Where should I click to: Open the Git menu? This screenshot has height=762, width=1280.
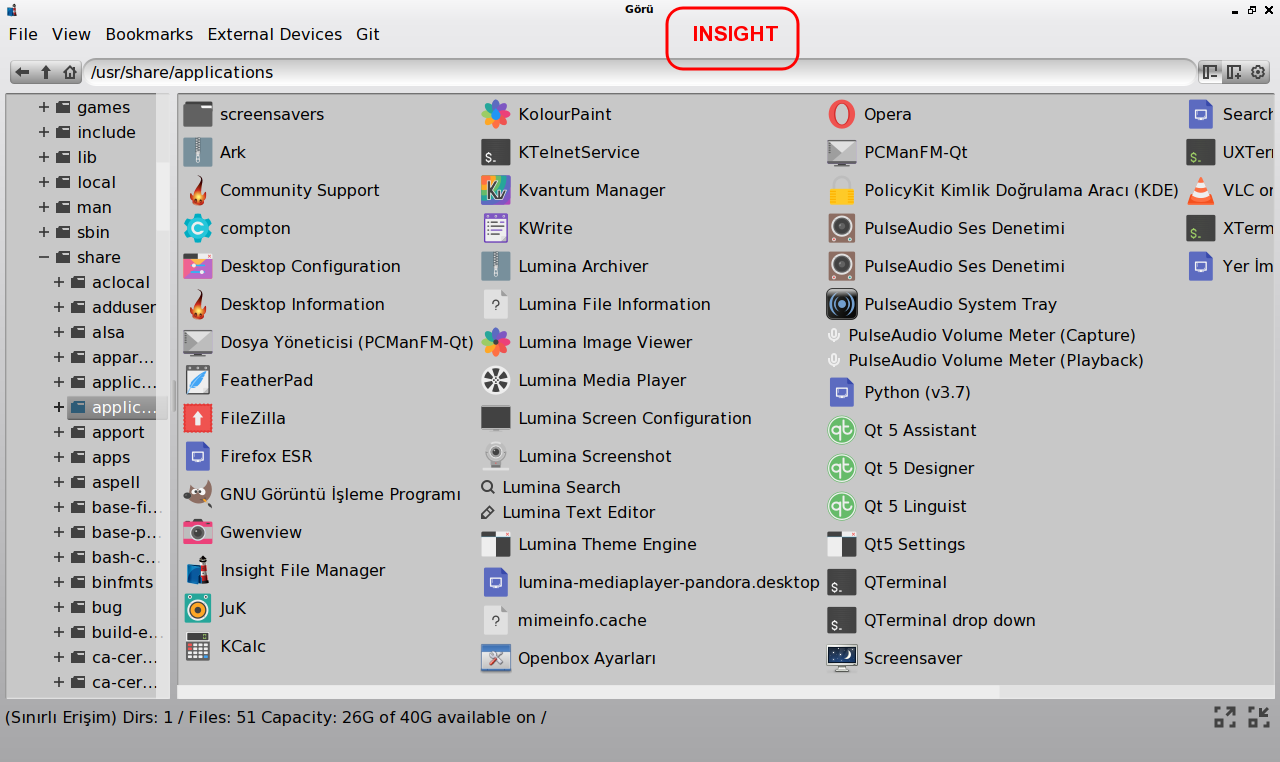pyautogui.click(x=368, y=34)
